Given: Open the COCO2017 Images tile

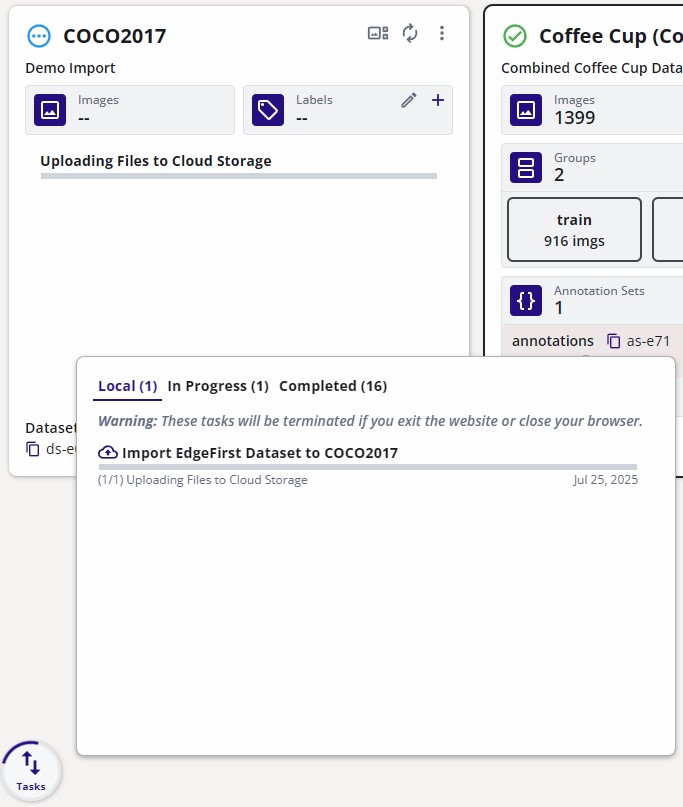Looking at the screenshot, I should pyautogui.click(x=130, y=110).
